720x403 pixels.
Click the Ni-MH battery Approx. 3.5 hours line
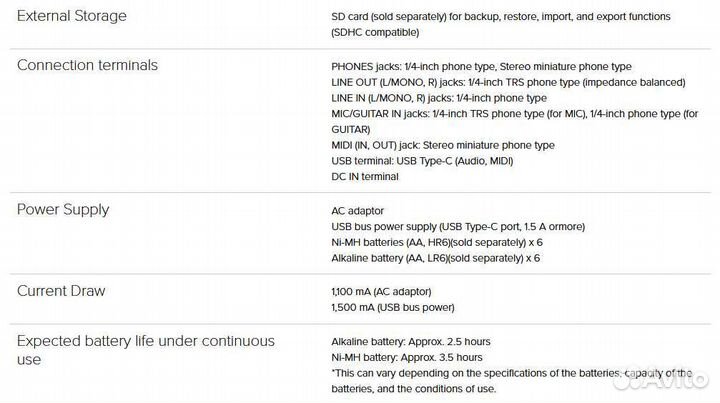[x=407, y=357]
